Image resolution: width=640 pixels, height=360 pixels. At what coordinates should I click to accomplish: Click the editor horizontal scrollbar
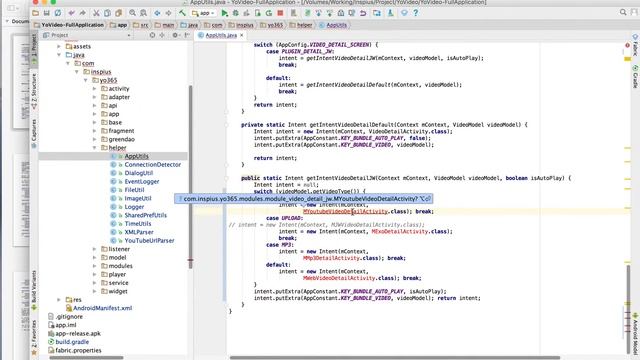[x=395, y=358]
